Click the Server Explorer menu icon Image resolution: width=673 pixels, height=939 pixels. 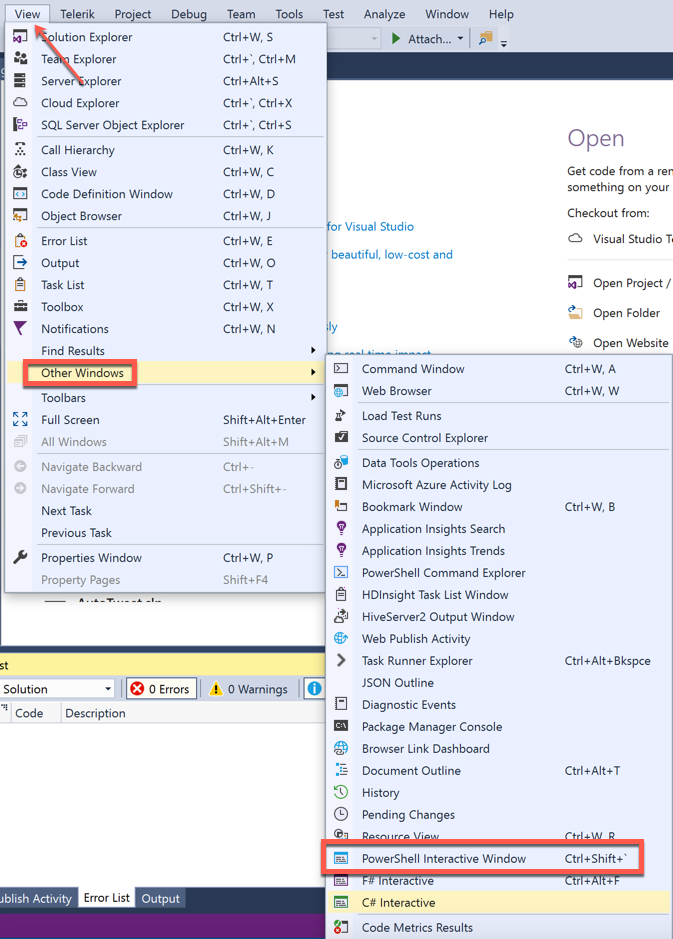click(x=20, y=81)
